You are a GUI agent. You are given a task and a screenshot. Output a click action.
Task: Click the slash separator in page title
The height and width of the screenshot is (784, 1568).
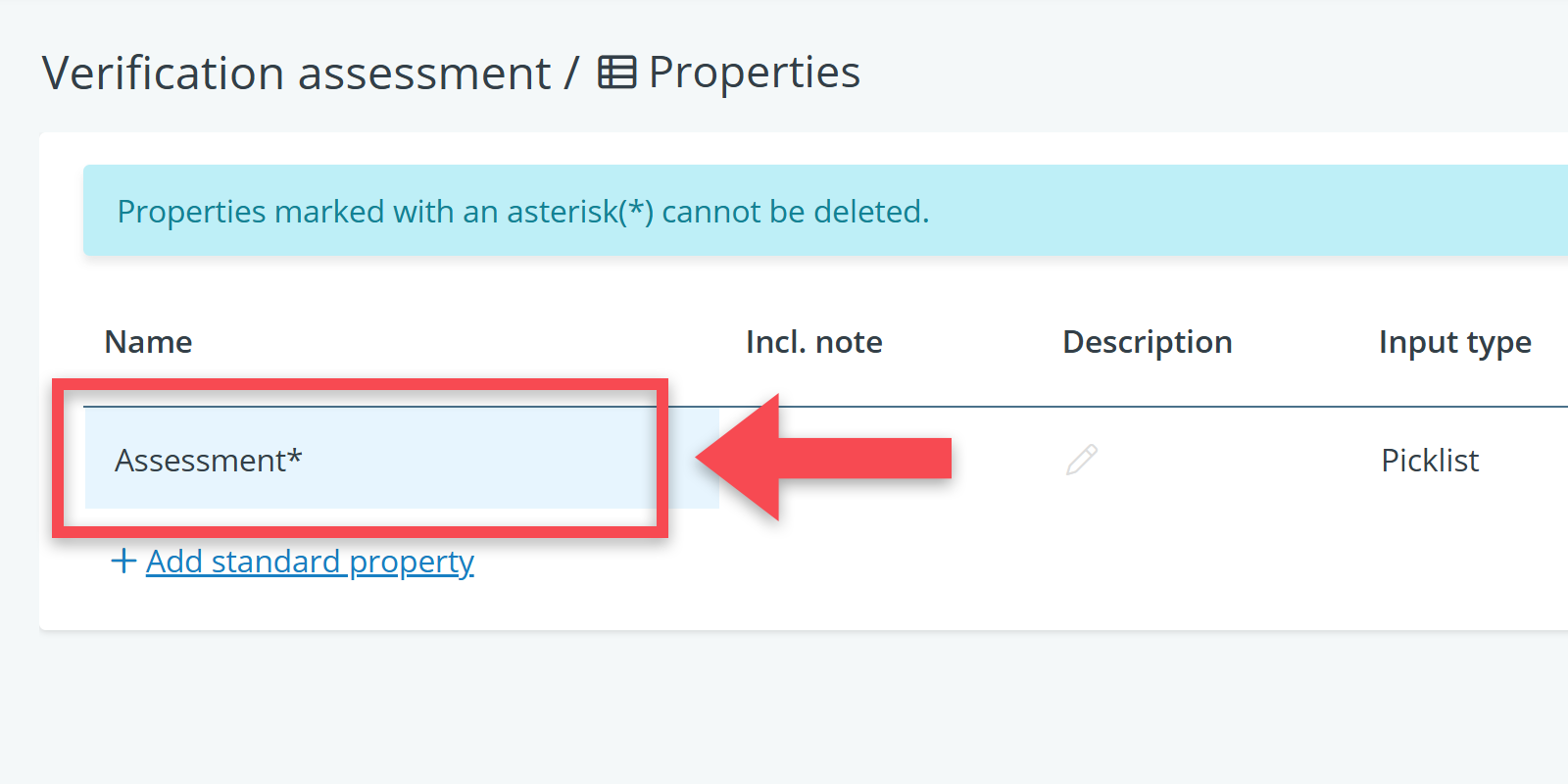tap(571, 73)
